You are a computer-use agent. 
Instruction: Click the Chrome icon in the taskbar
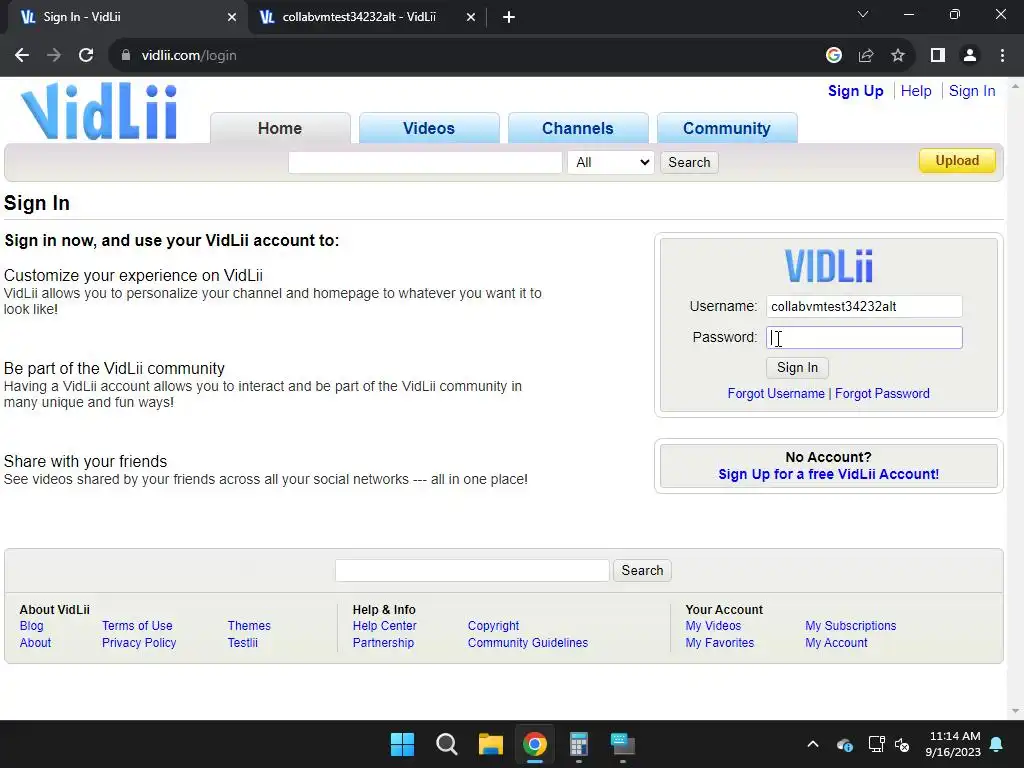tap(534, 744)
